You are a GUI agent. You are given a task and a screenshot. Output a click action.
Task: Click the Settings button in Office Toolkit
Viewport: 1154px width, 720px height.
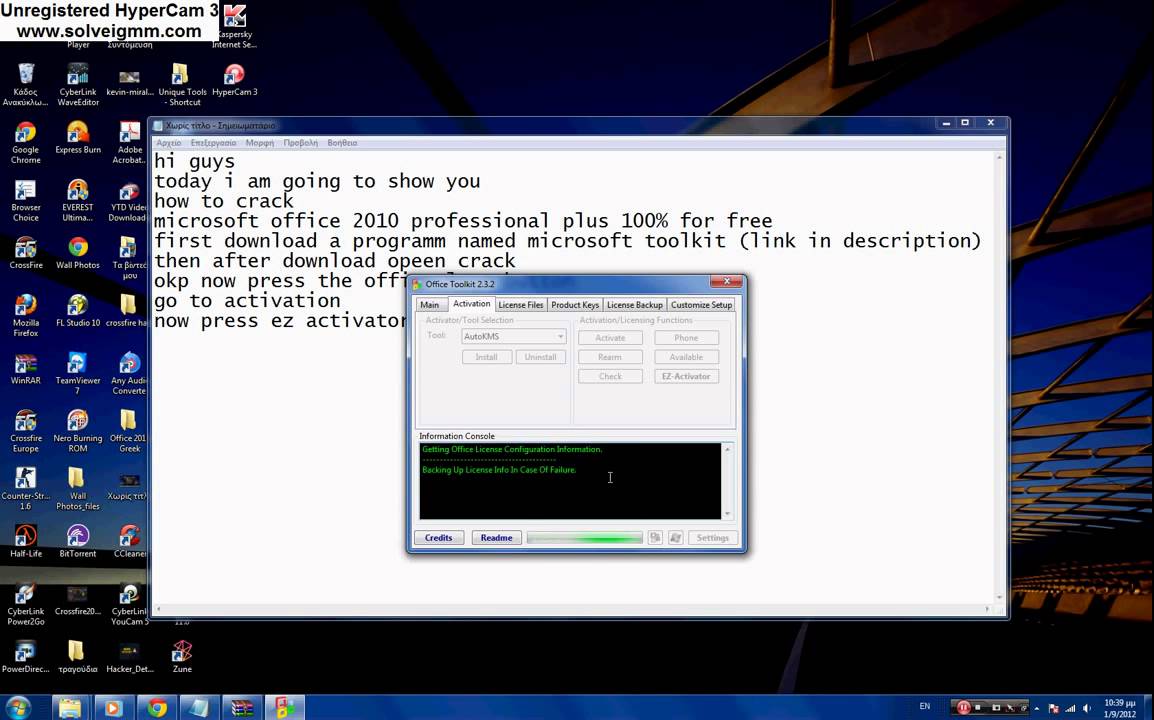tap(712, 537)
